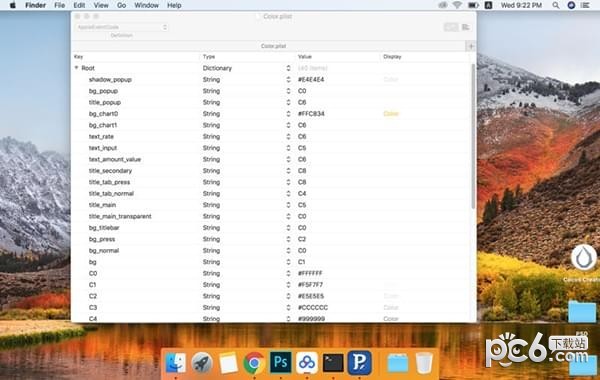
Task: Open the Edit menu
Action: [79, 5]
